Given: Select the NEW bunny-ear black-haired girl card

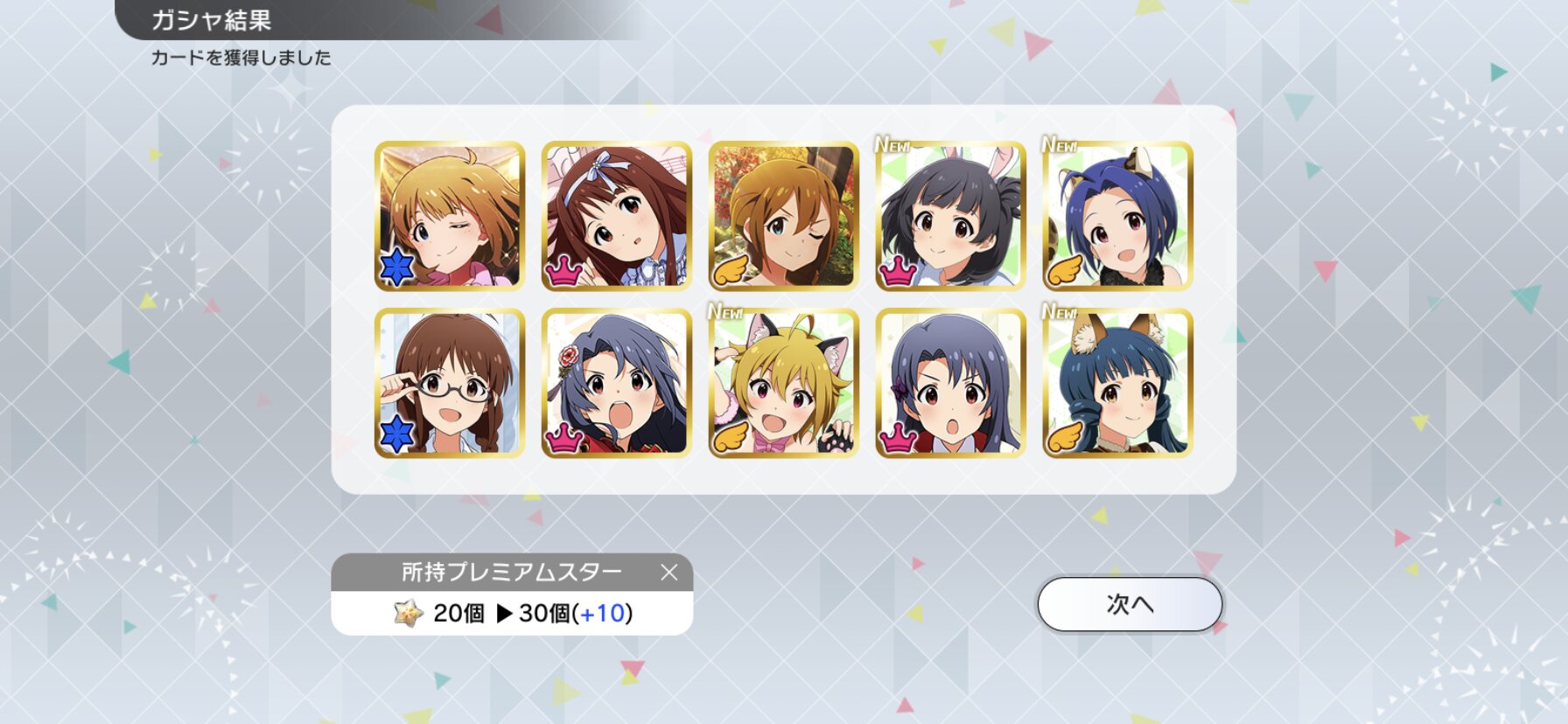Looking at the screenshot, I should pos(951,216).
